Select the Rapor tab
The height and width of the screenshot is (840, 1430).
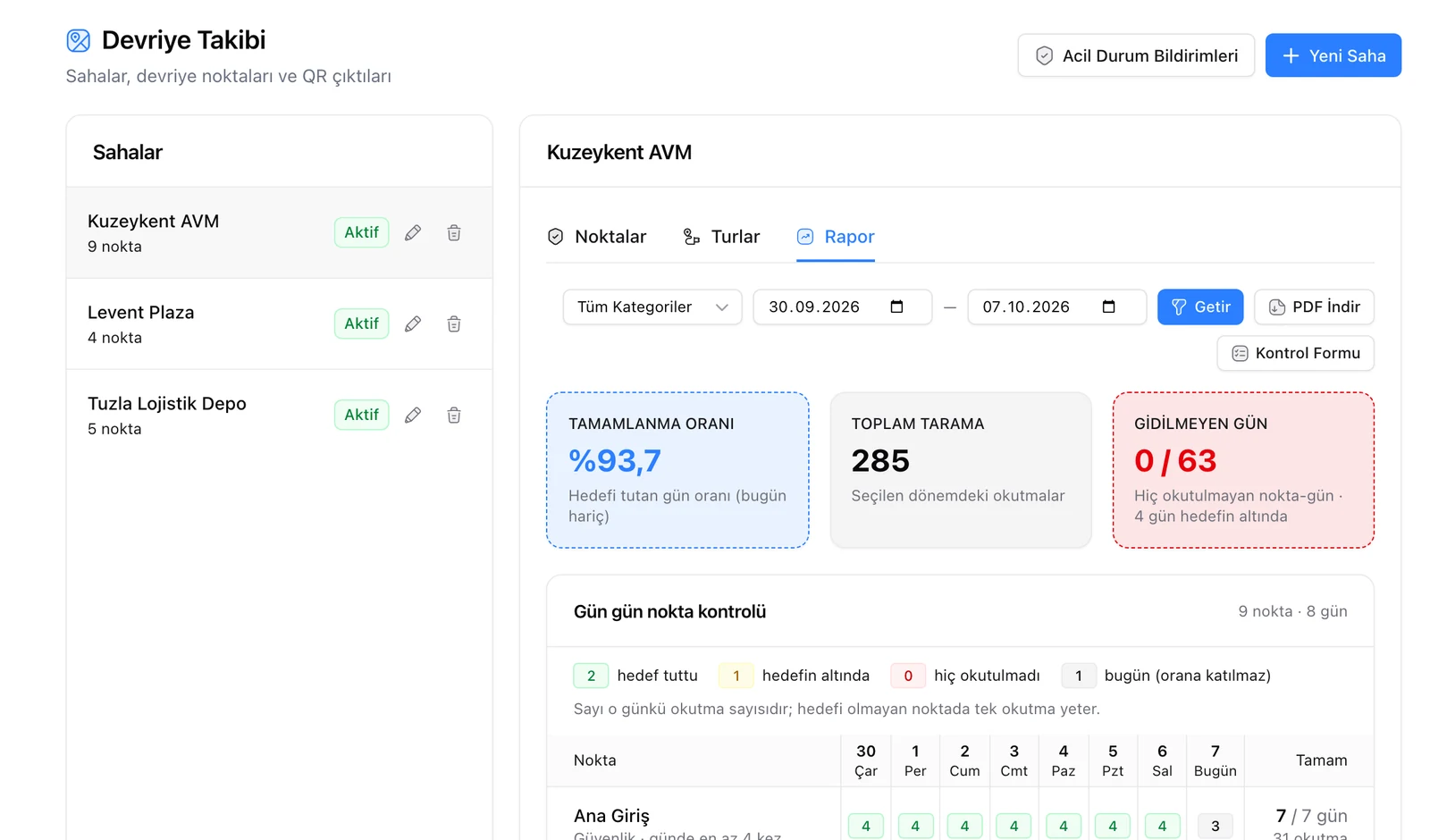(836, 237)
